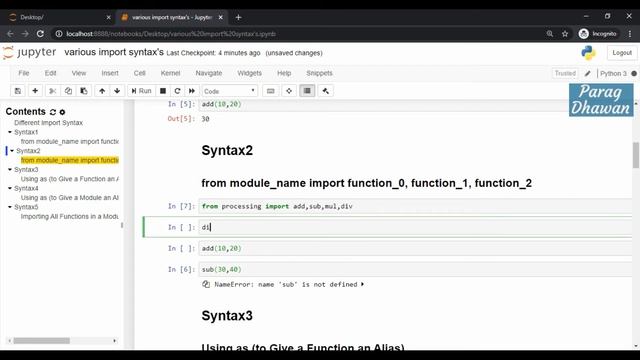Viewport: 640px width, 360px height.
Task: Refresh the Contents table icon
Action: (53, 112)
